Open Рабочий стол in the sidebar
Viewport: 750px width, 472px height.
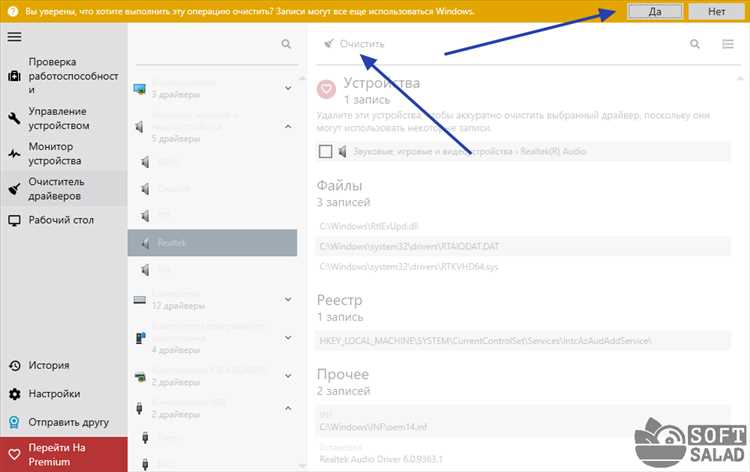coord(63,220)
